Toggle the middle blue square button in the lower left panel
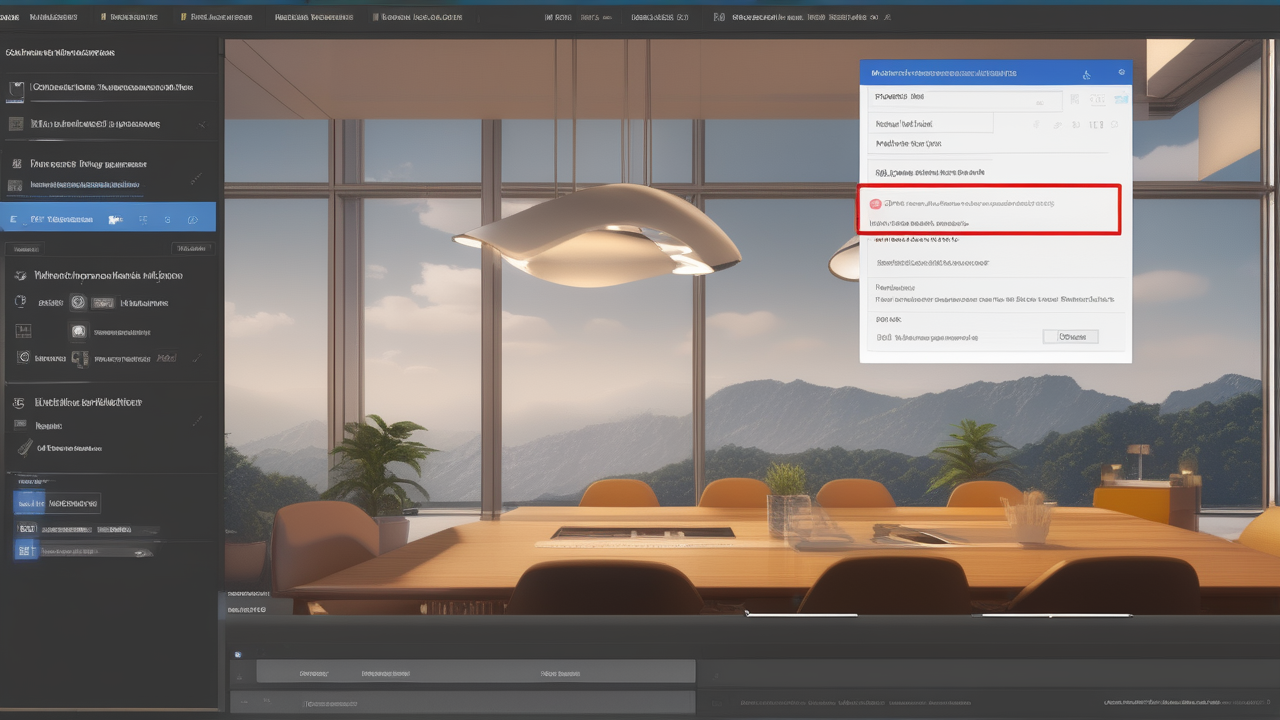The width and height of the screenshot is (1280, 720). (27, 528)
